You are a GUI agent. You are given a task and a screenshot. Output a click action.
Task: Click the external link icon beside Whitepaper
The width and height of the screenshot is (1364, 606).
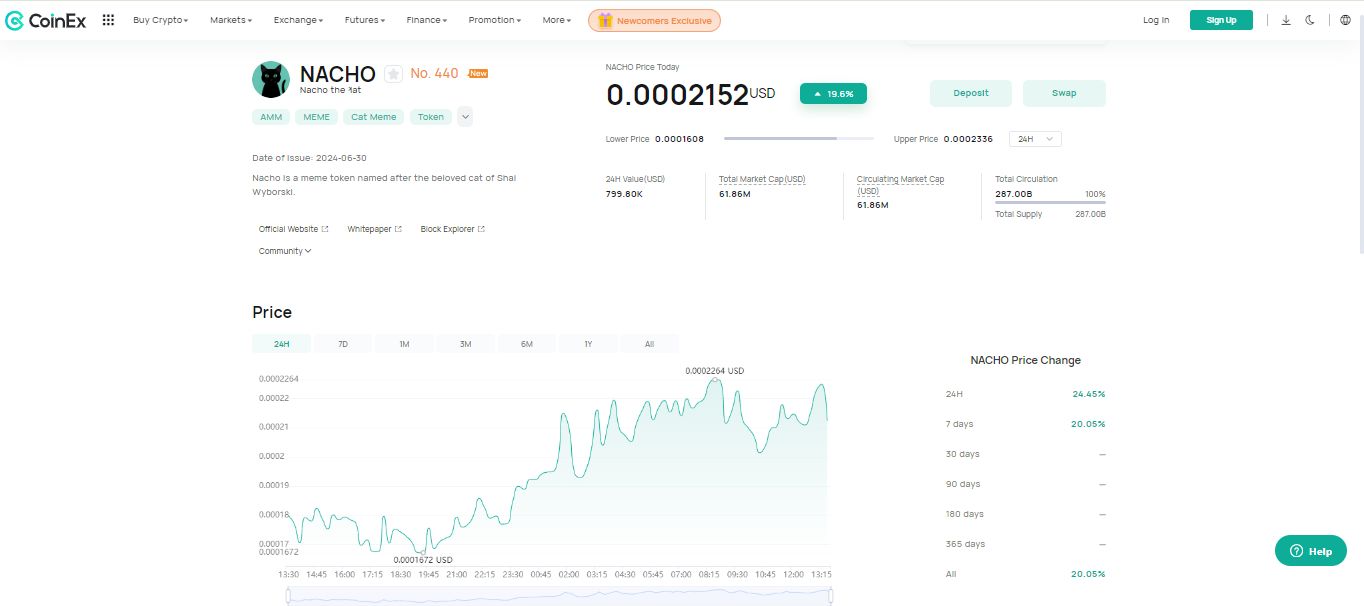(398, 229)
